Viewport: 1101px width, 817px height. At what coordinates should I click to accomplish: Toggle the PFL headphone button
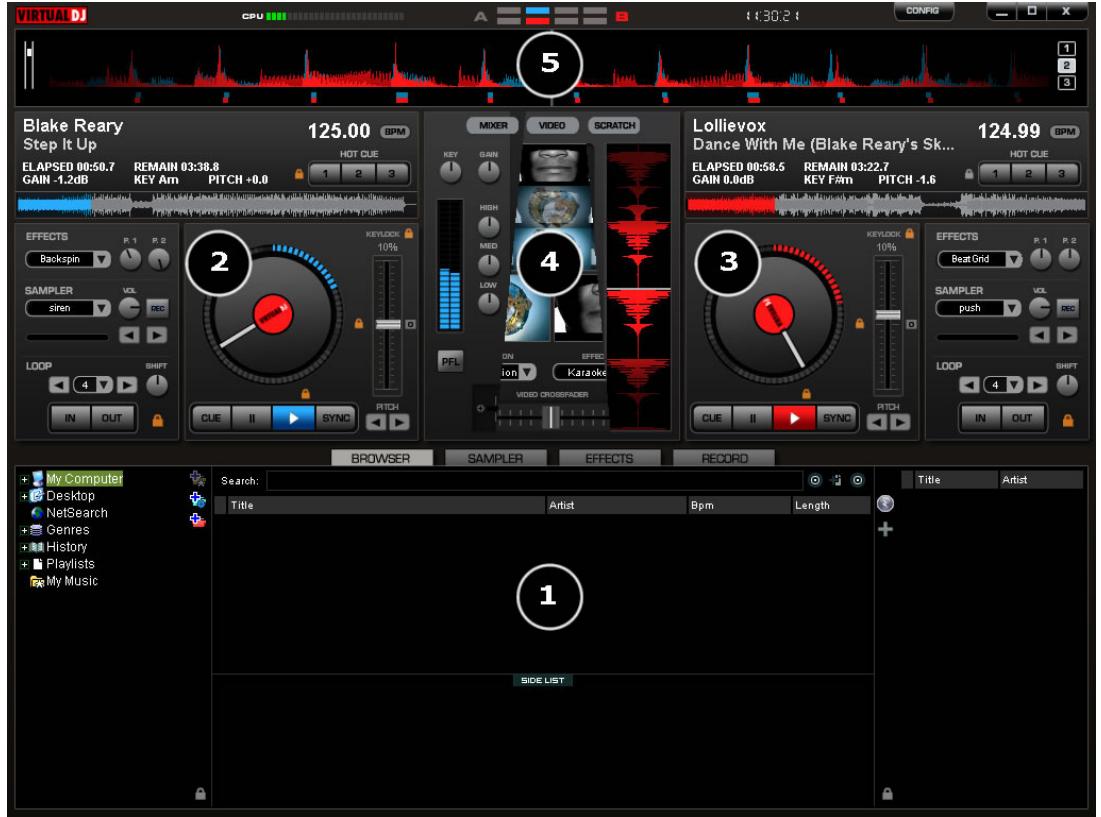click(450, 361)
